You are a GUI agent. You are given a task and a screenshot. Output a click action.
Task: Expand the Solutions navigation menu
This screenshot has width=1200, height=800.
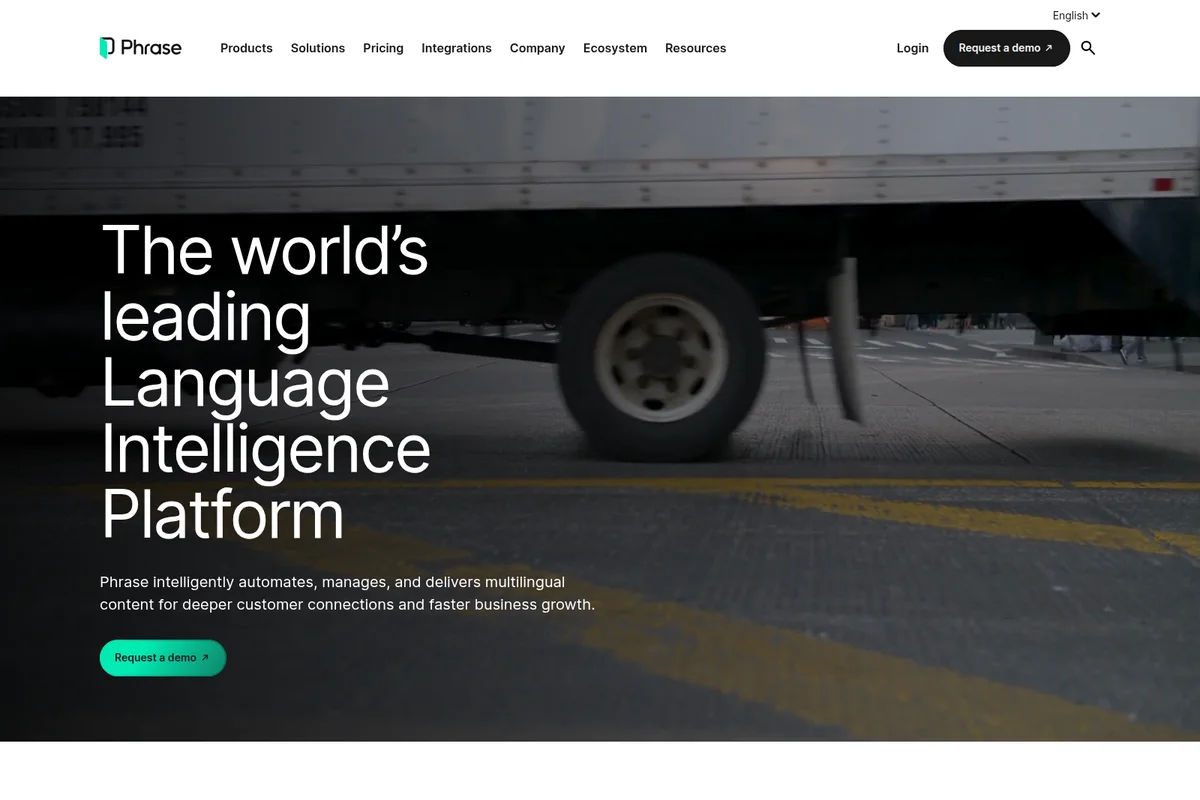coord(317,48)
